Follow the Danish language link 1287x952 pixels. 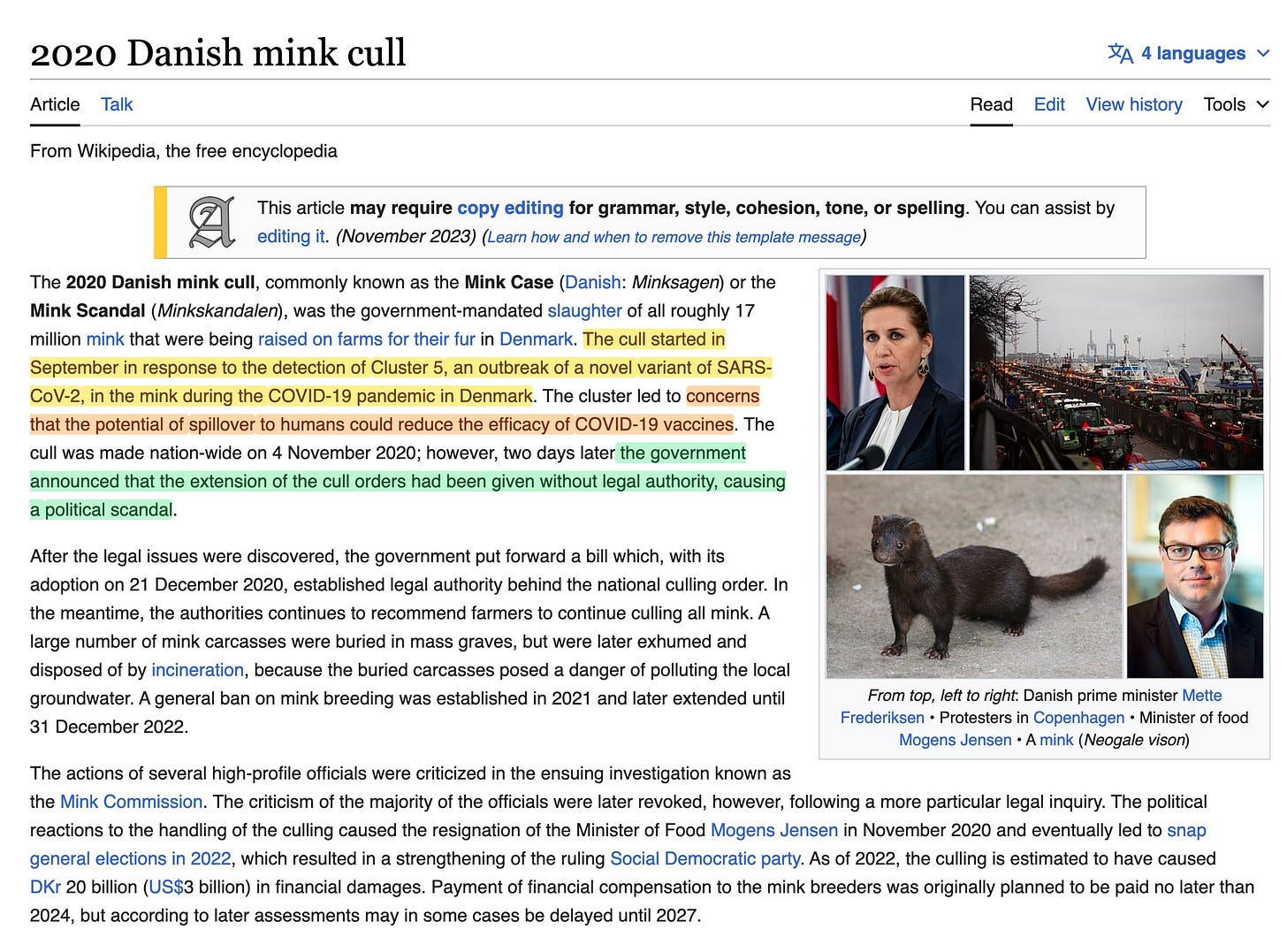592,282
